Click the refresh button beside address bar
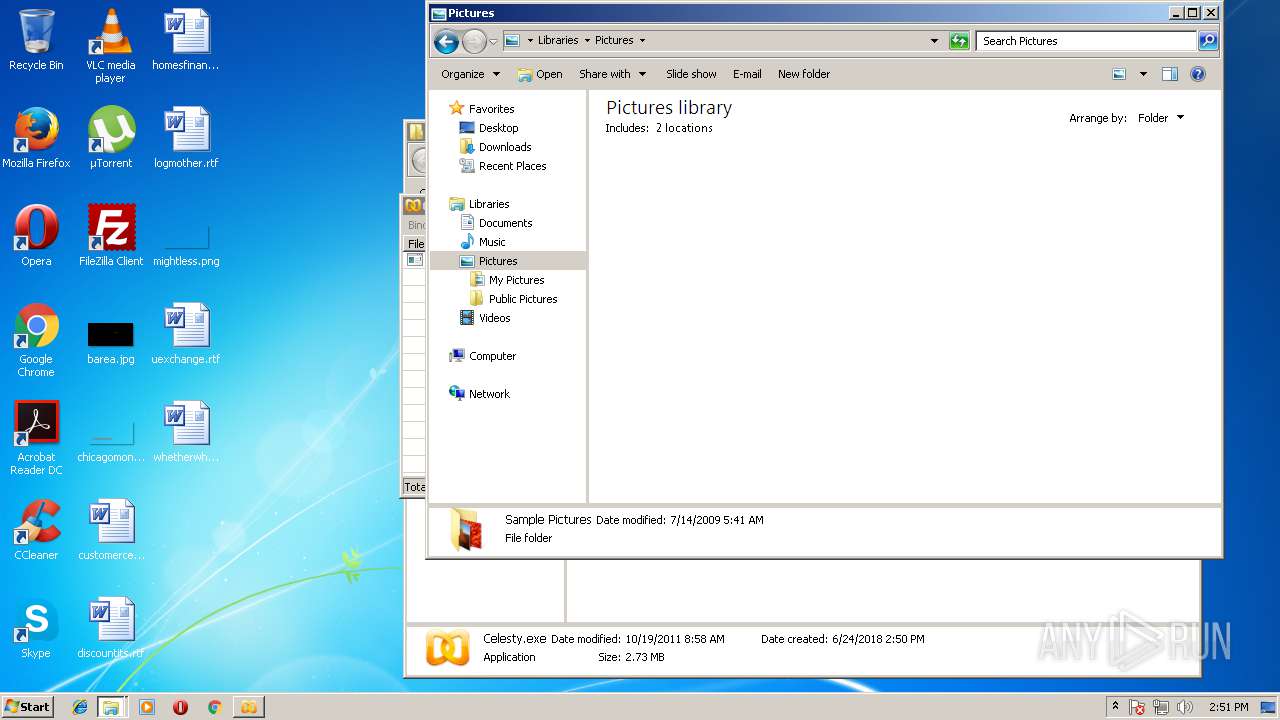 [x=959, y=41]
